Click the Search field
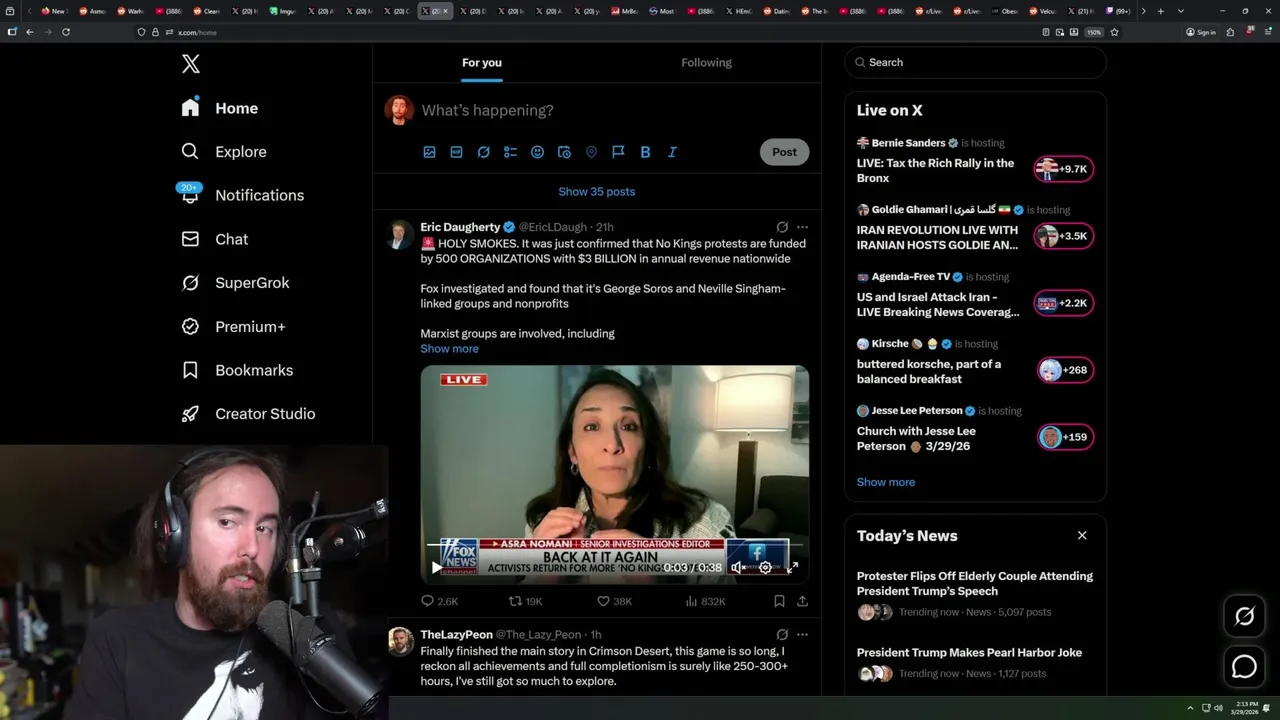Viewport: 1280px width, 720px height. (975, 62)
